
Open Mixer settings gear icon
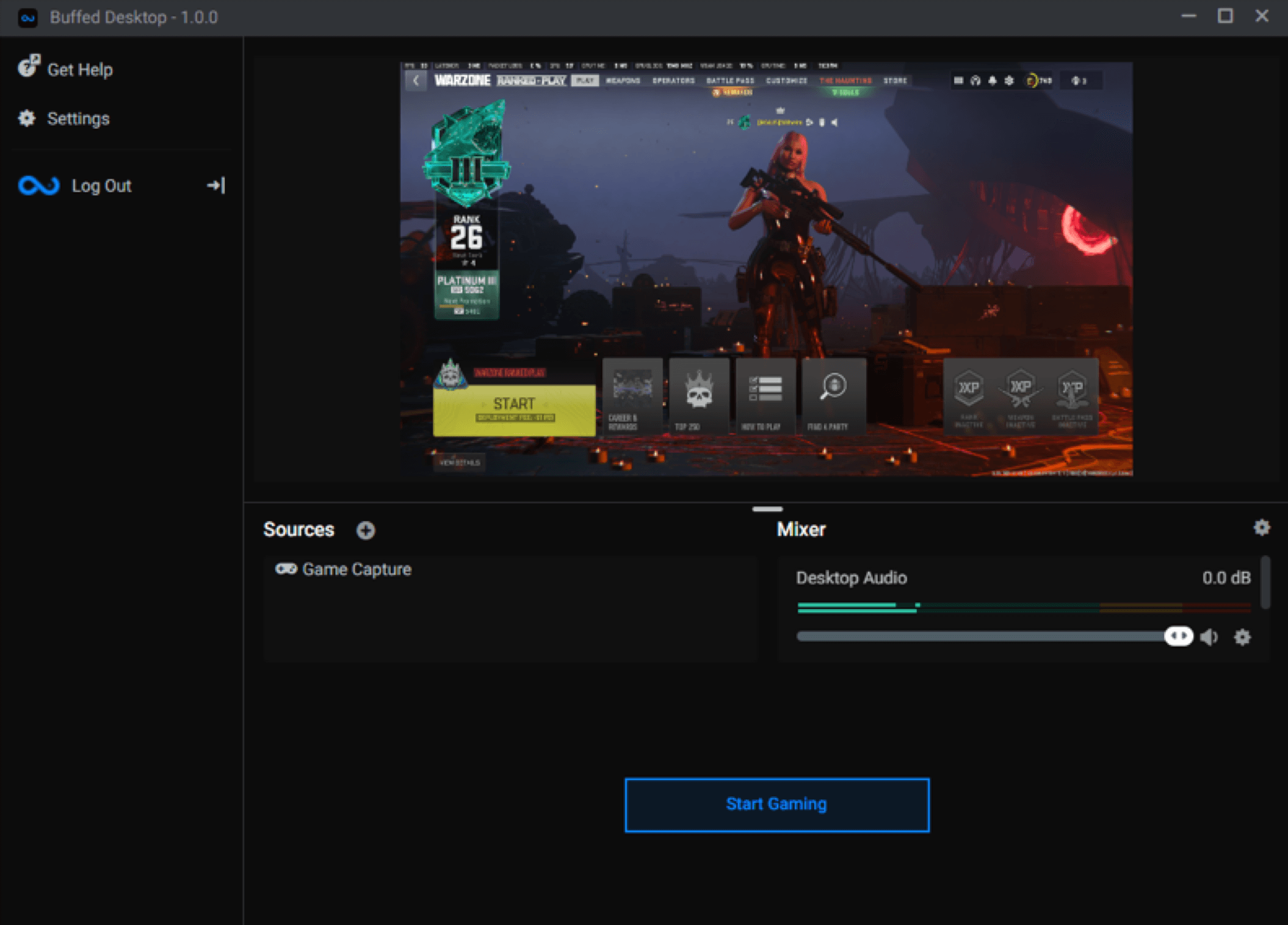tap(1262, 528)
